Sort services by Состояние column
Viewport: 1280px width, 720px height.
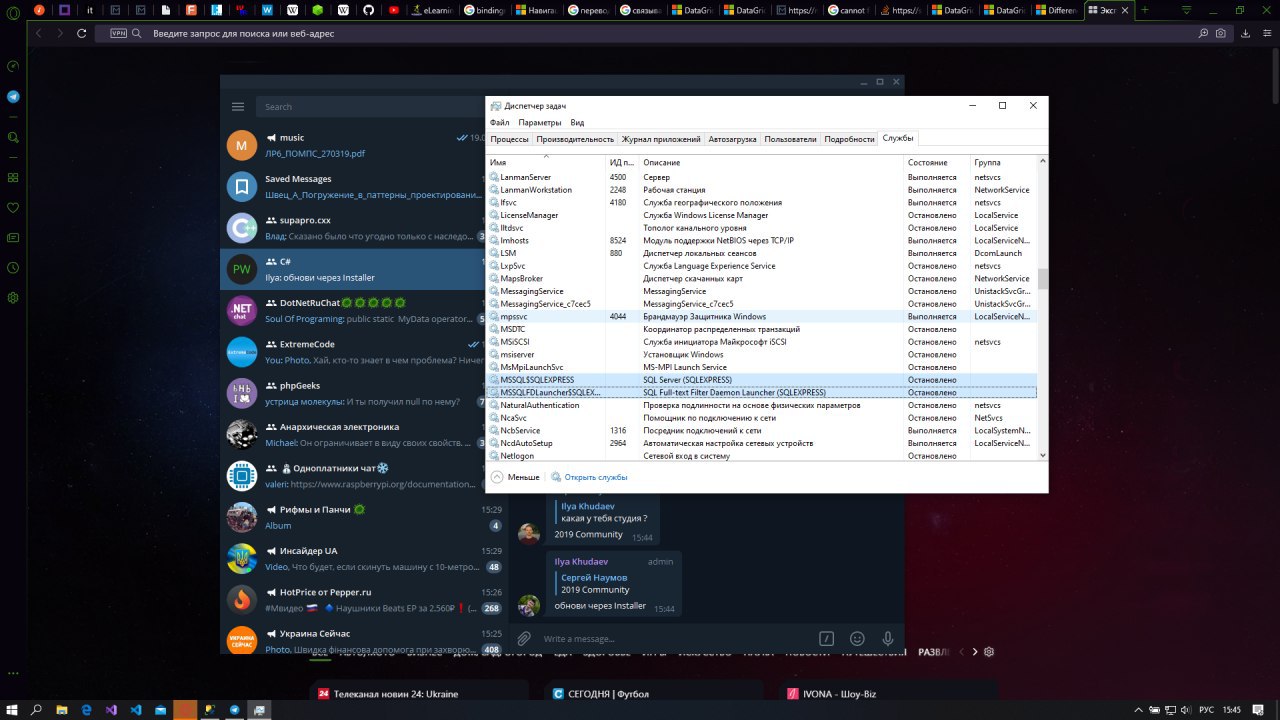[x=937, y=162]
